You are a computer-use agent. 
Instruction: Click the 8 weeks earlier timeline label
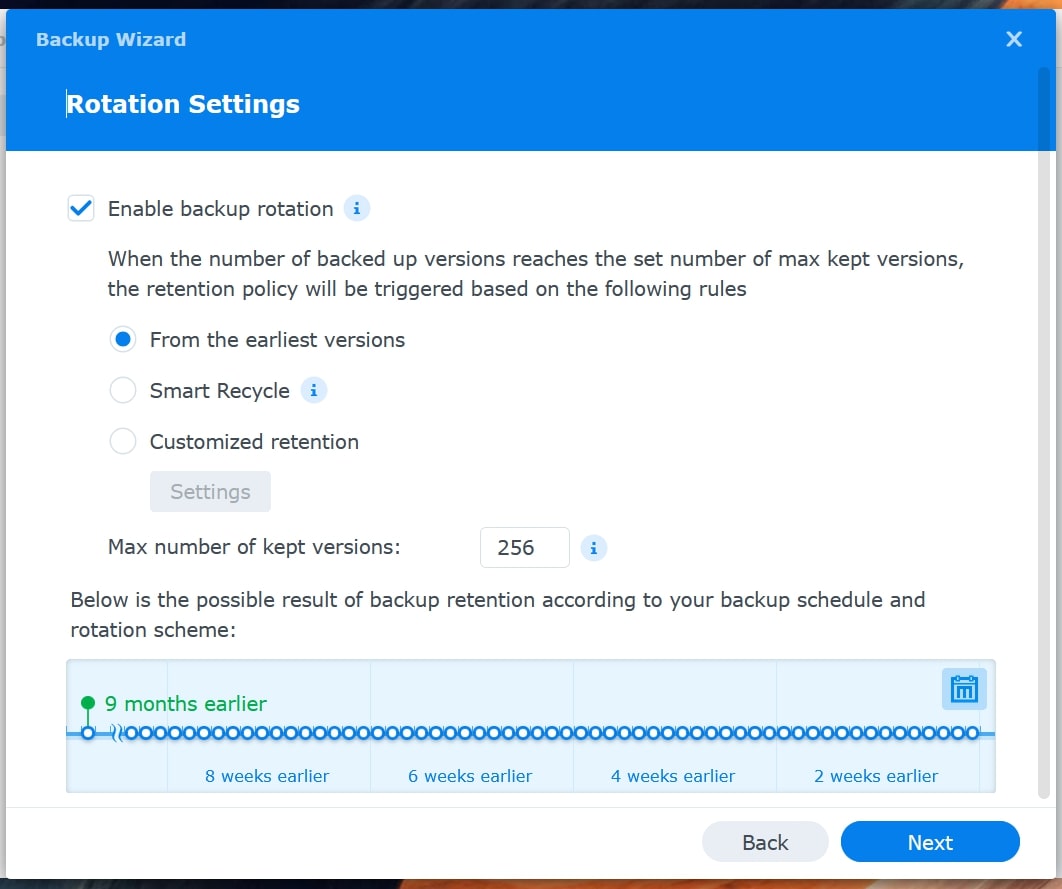coord(267,776)
